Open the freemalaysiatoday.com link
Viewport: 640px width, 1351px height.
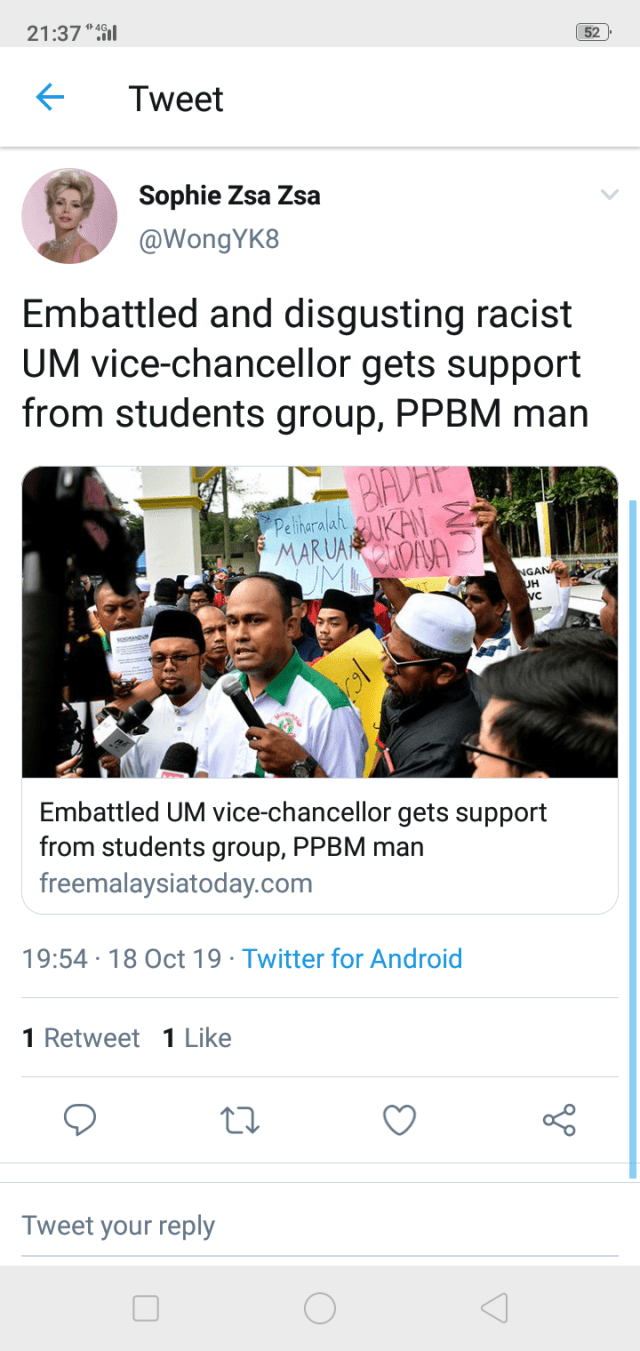coord(176,884)
